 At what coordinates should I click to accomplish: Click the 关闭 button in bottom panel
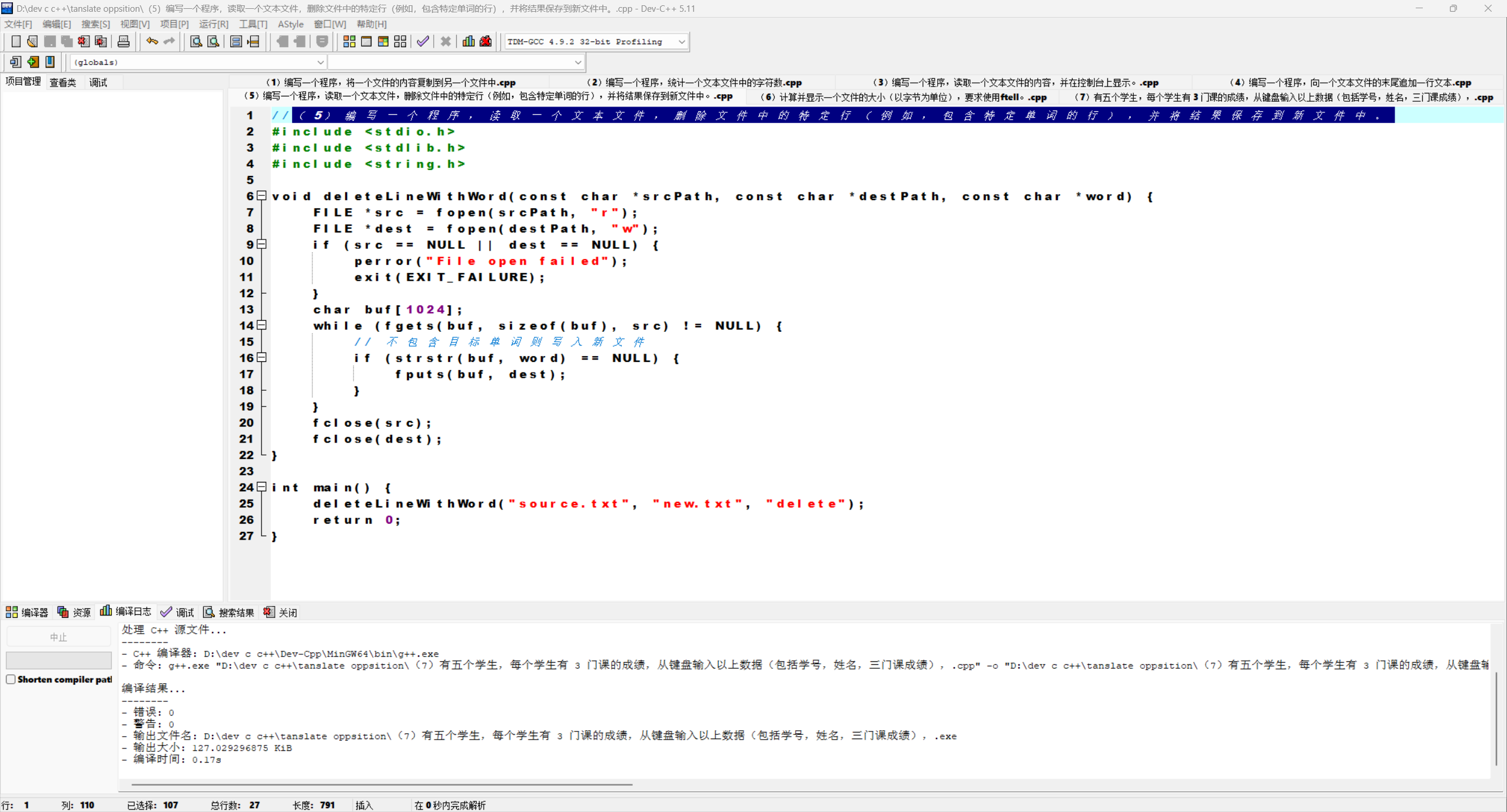[281, 613]
